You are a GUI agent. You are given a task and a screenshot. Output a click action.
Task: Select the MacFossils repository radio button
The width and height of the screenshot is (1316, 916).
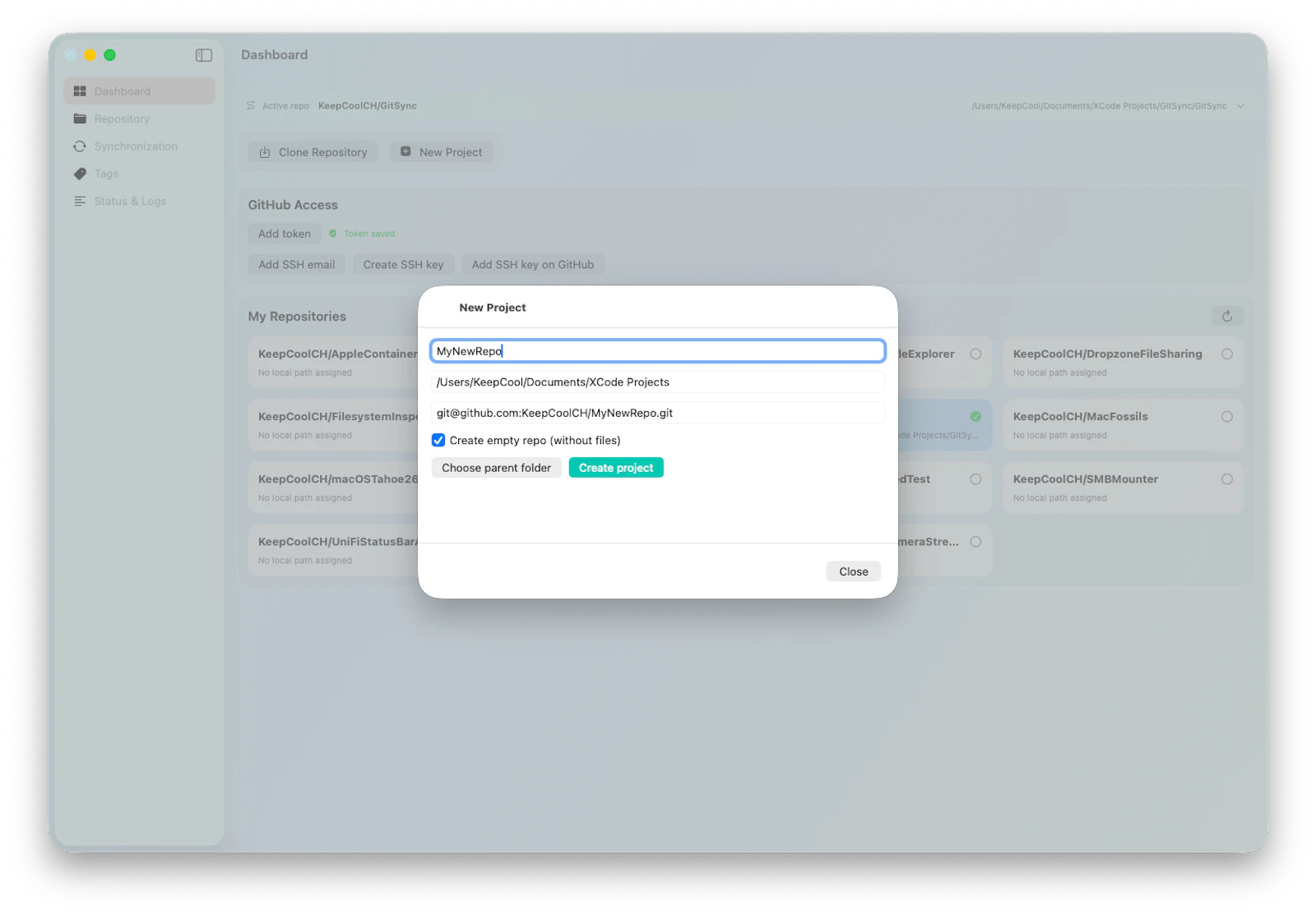click(1227, 417)
